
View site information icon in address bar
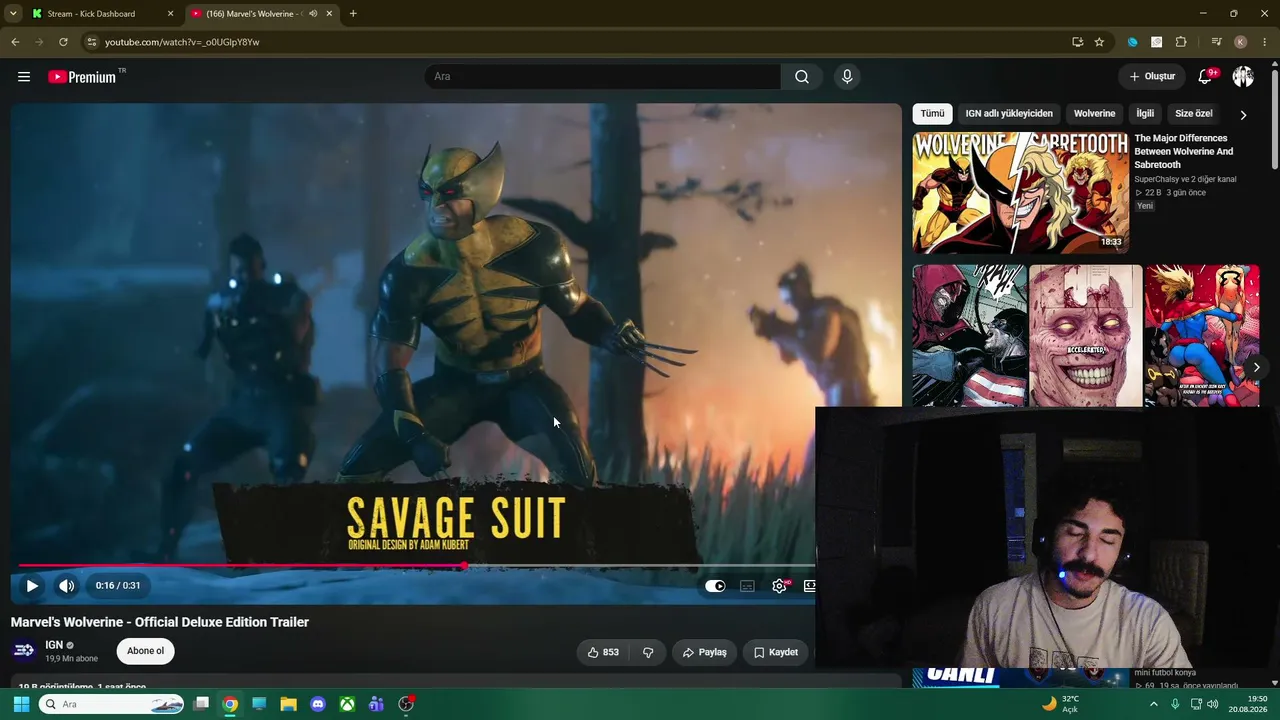tap(91, 42)
